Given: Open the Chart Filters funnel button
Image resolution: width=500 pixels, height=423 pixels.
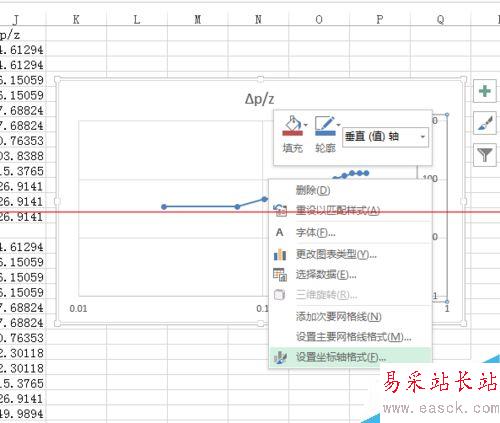Looking at the screenshot, I should [485, 155].
